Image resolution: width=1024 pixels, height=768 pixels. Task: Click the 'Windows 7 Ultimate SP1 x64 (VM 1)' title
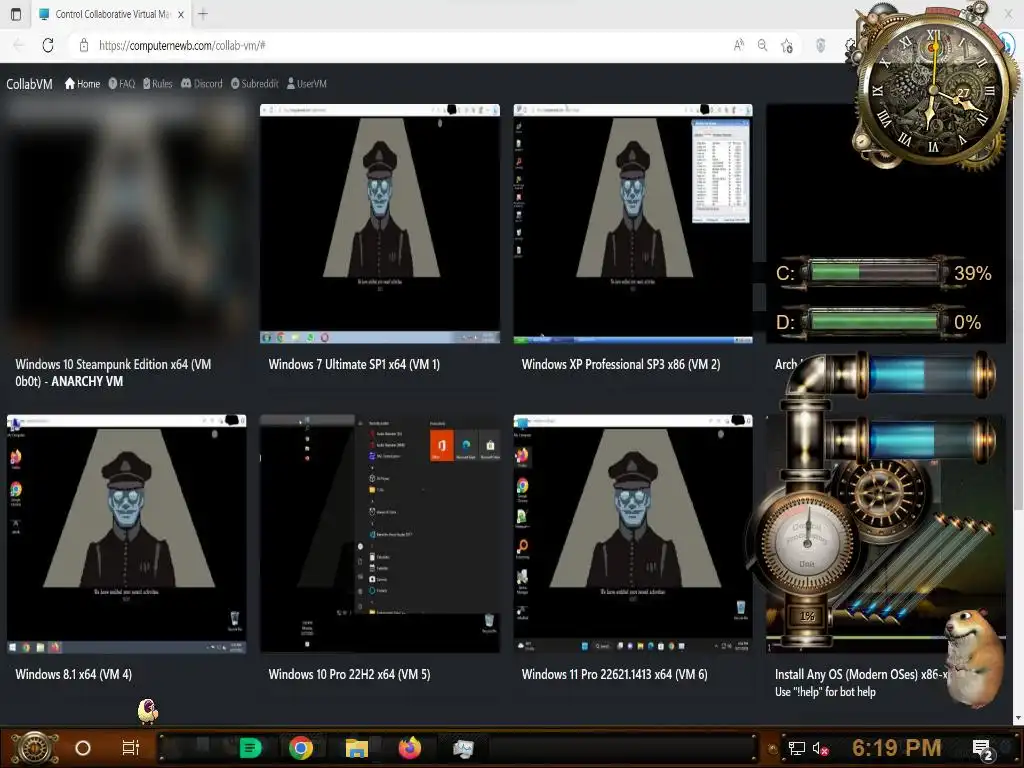click(x=354, y=364)
